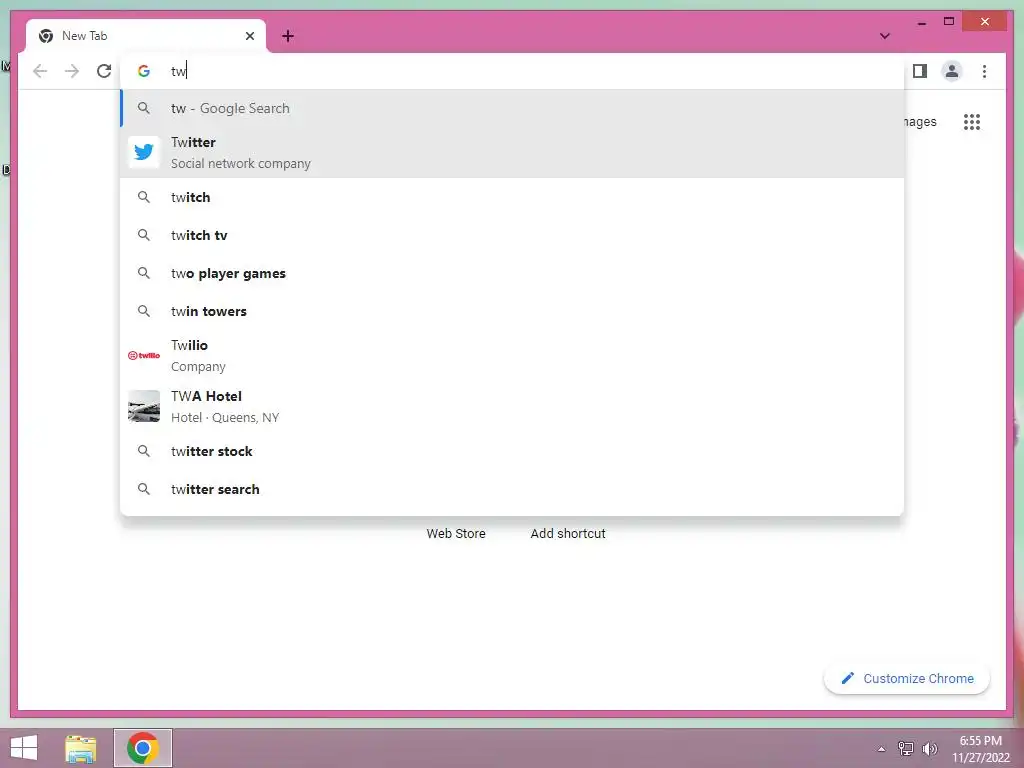Click the Add shortcut button
1024x768 pixels.
point(568,534)
